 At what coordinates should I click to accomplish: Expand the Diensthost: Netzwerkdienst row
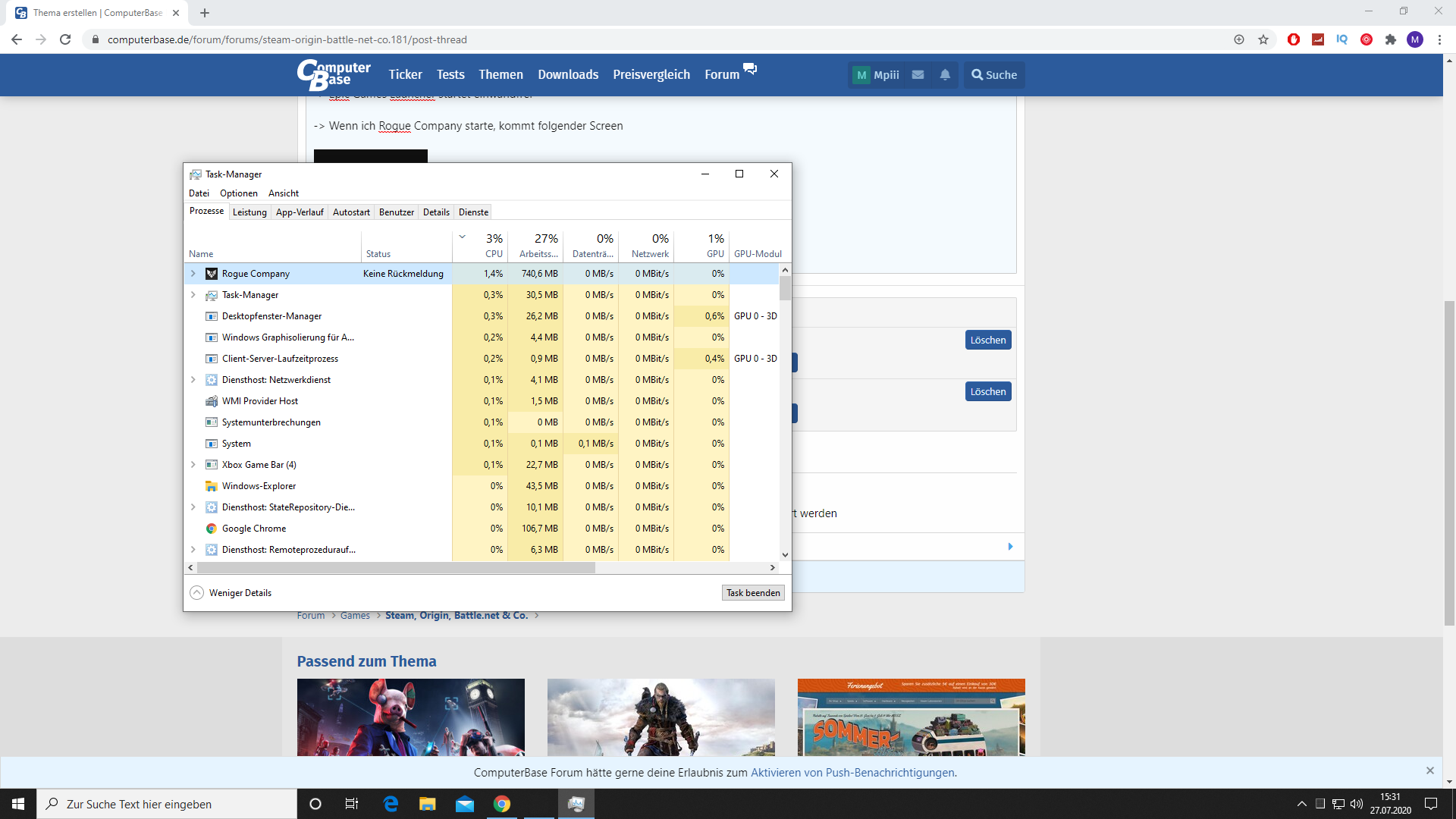193,380
